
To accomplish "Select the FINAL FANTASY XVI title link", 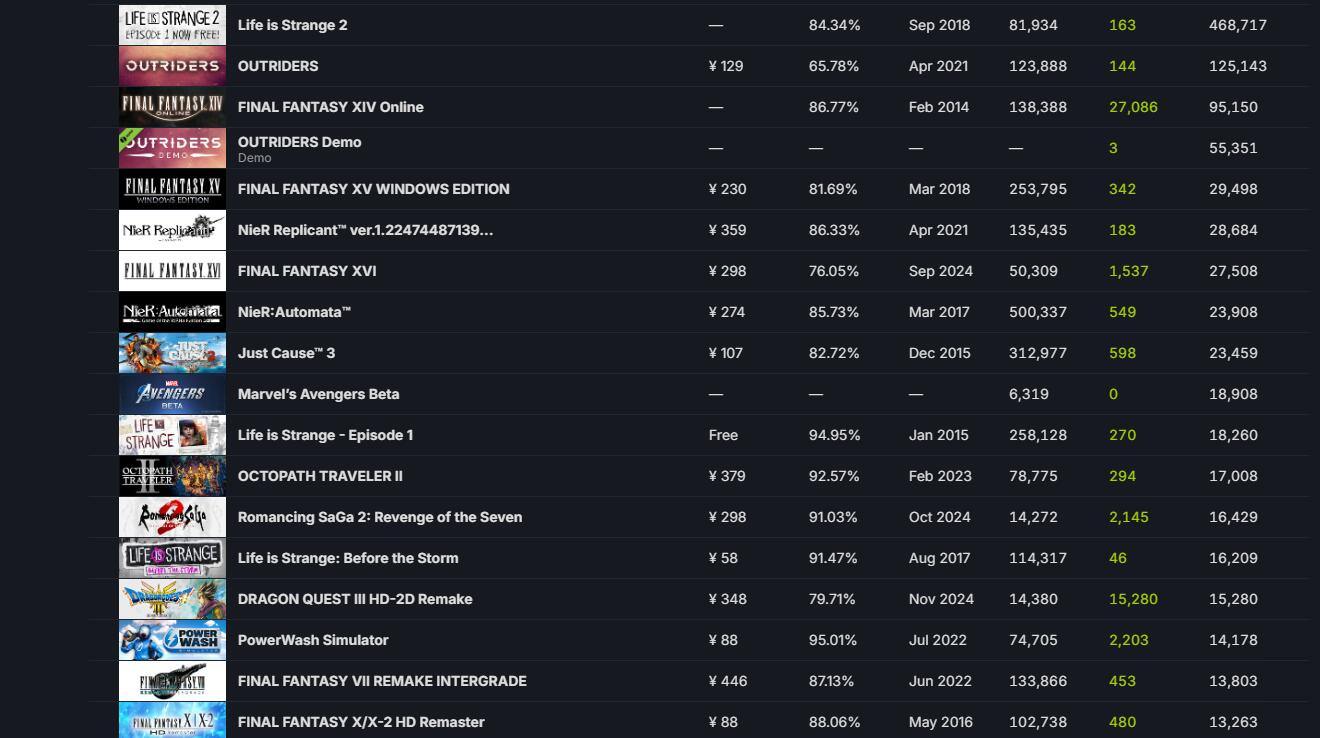I will (x=307, y=271).
